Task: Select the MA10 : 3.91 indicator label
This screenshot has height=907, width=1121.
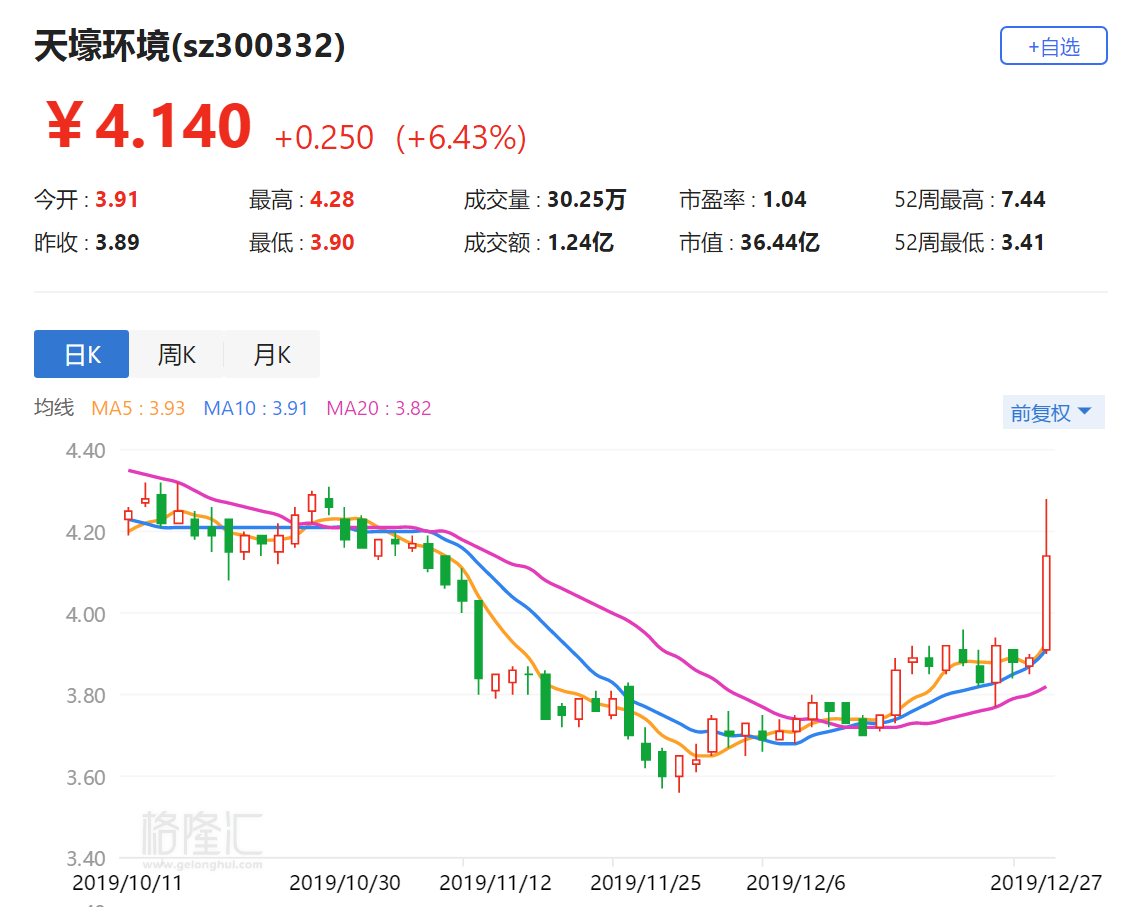Action: point(255,408)
